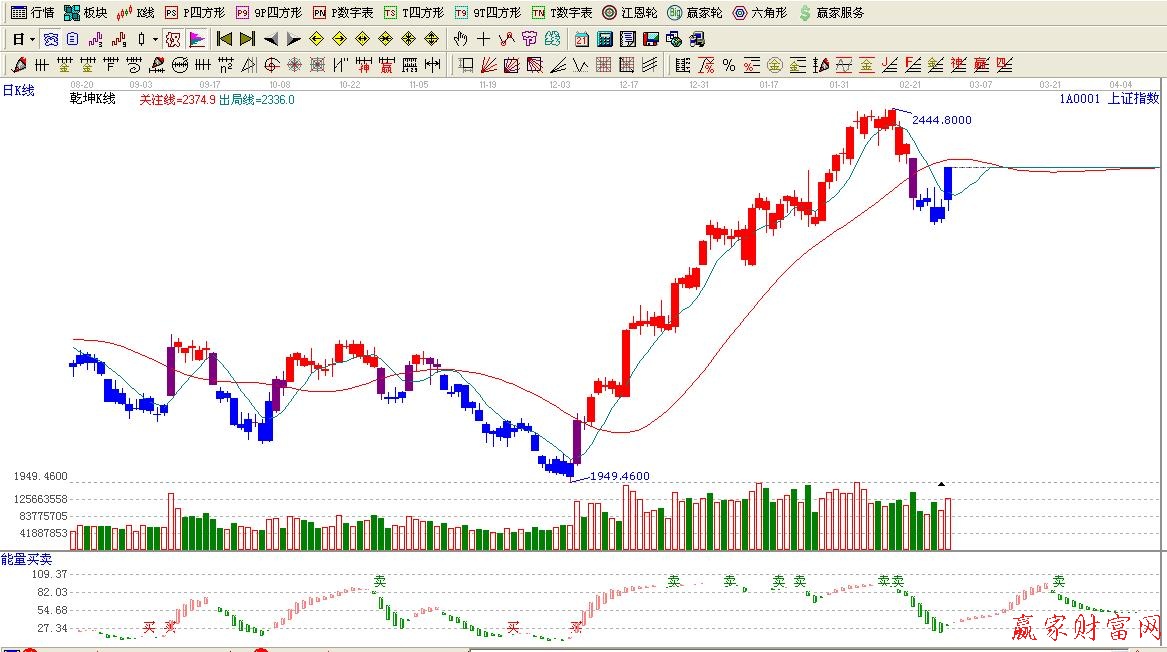Select the pencil drawing tool icon

click(19, 65)
